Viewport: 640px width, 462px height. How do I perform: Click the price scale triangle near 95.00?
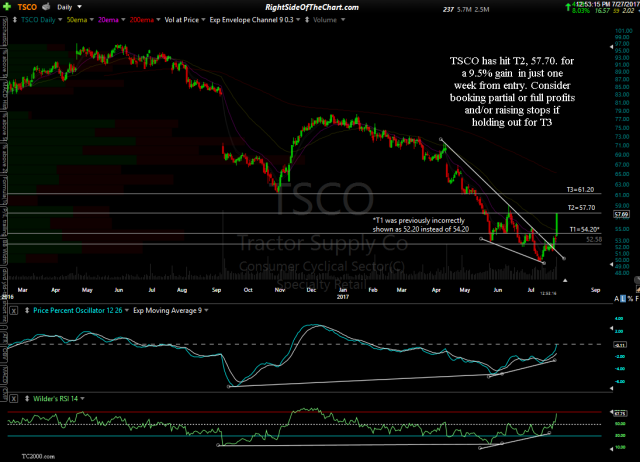[611, 47]
